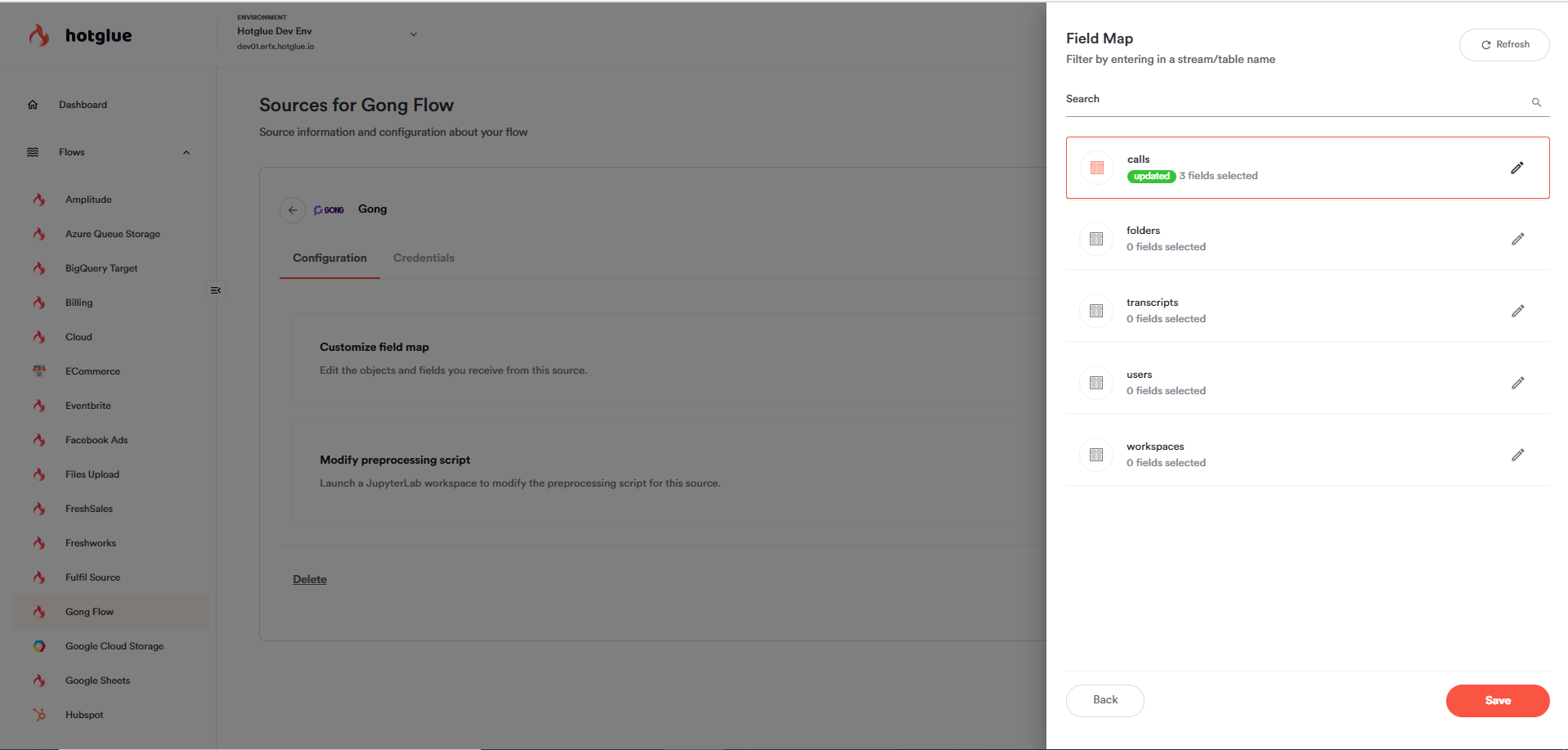
Task: Click the transcripts table icon
Action: [1096, 311]
